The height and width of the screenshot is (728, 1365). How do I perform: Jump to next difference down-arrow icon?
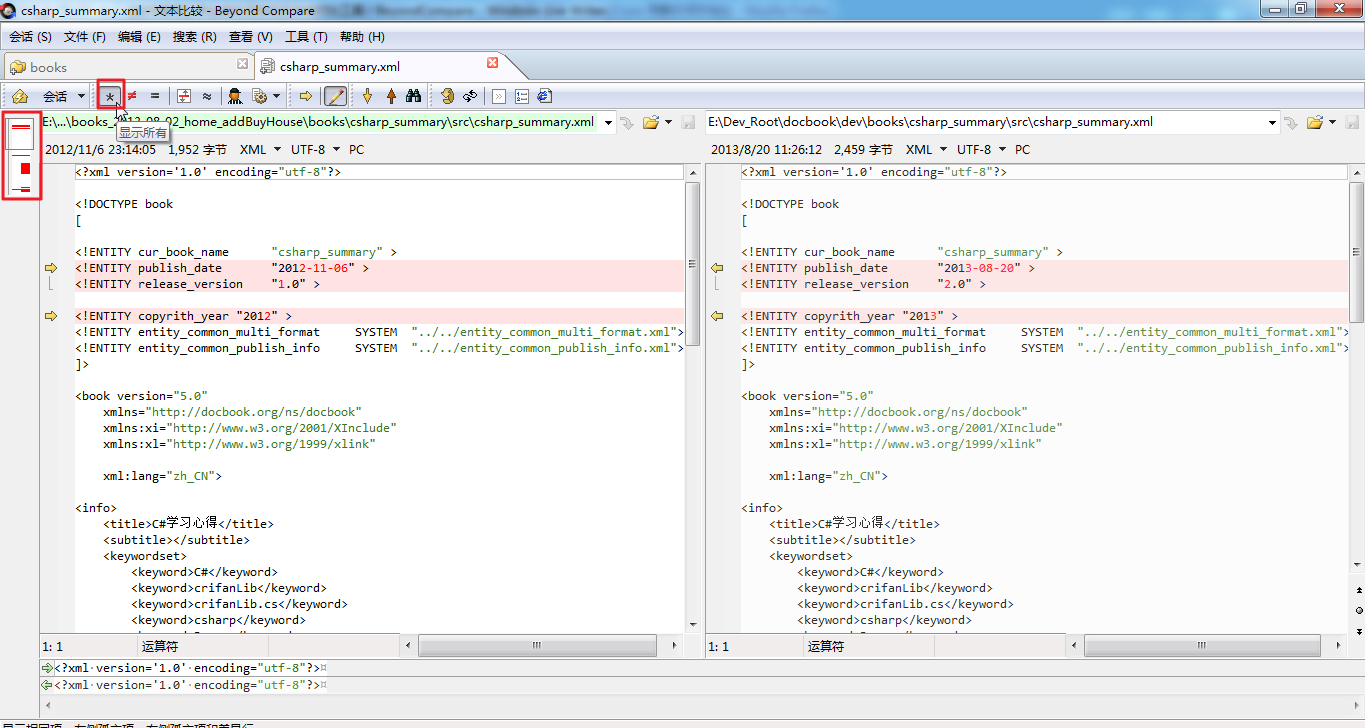[x=367, y=96]
